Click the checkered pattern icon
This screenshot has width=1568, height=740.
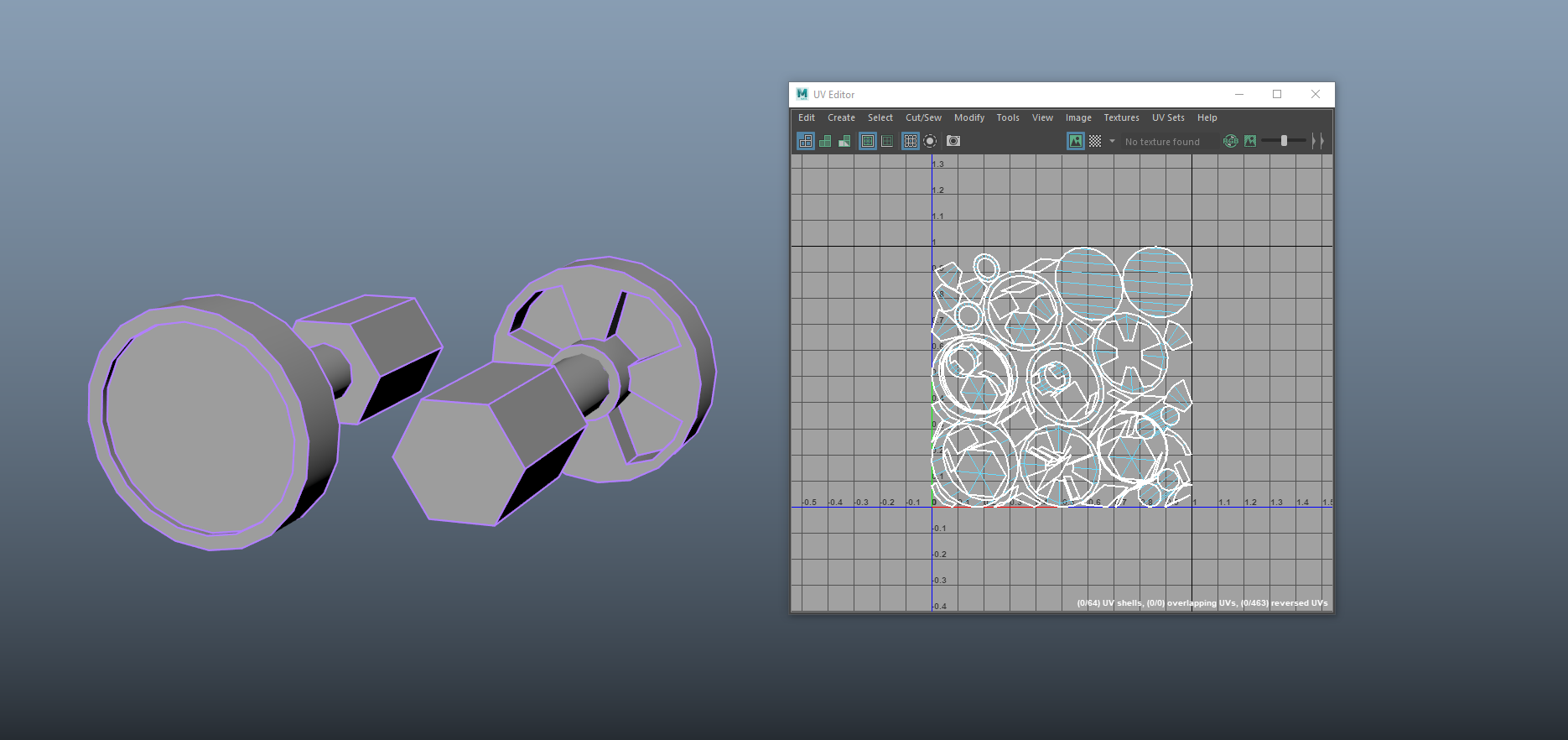click(x=1095, y=141)
